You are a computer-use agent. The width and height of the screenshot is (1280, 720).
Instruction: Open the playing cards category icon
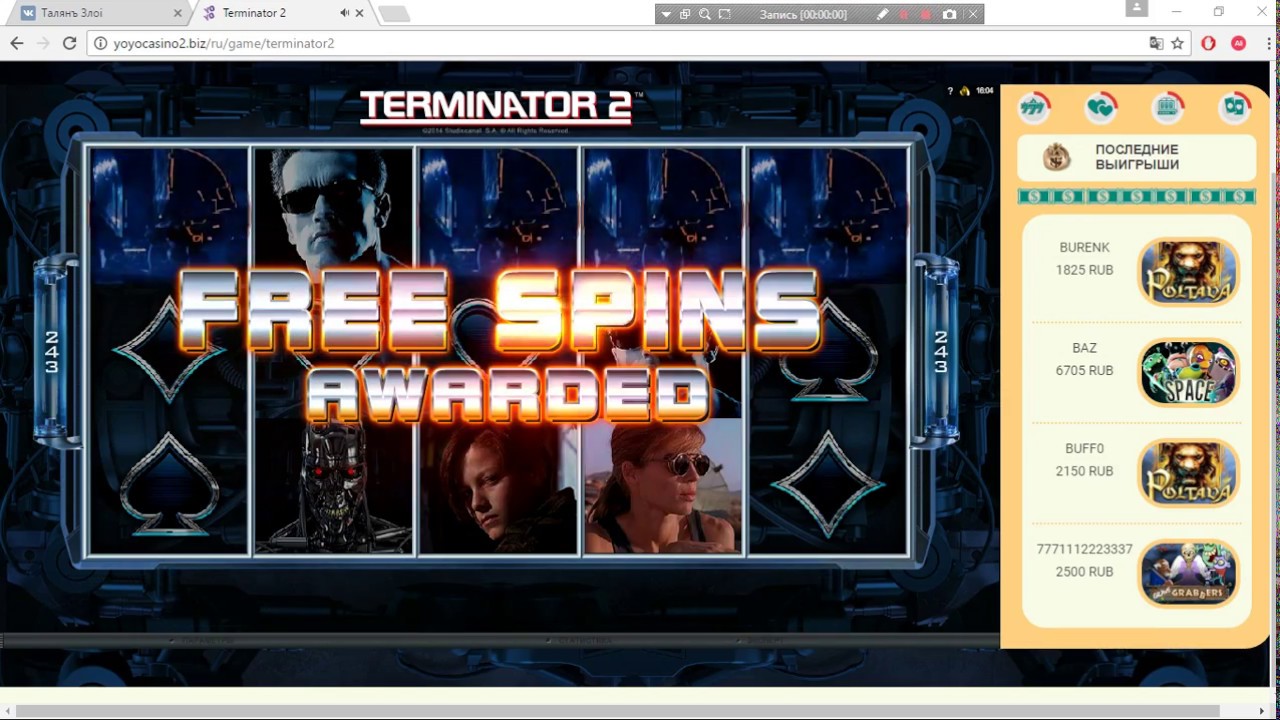coord(1236,107)
